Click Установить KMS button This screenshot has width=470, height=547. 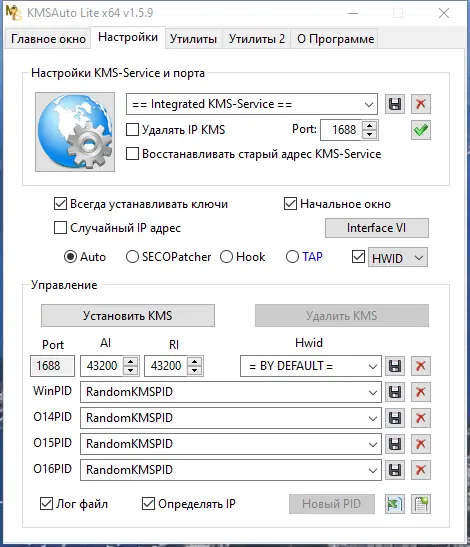(128, 316)
